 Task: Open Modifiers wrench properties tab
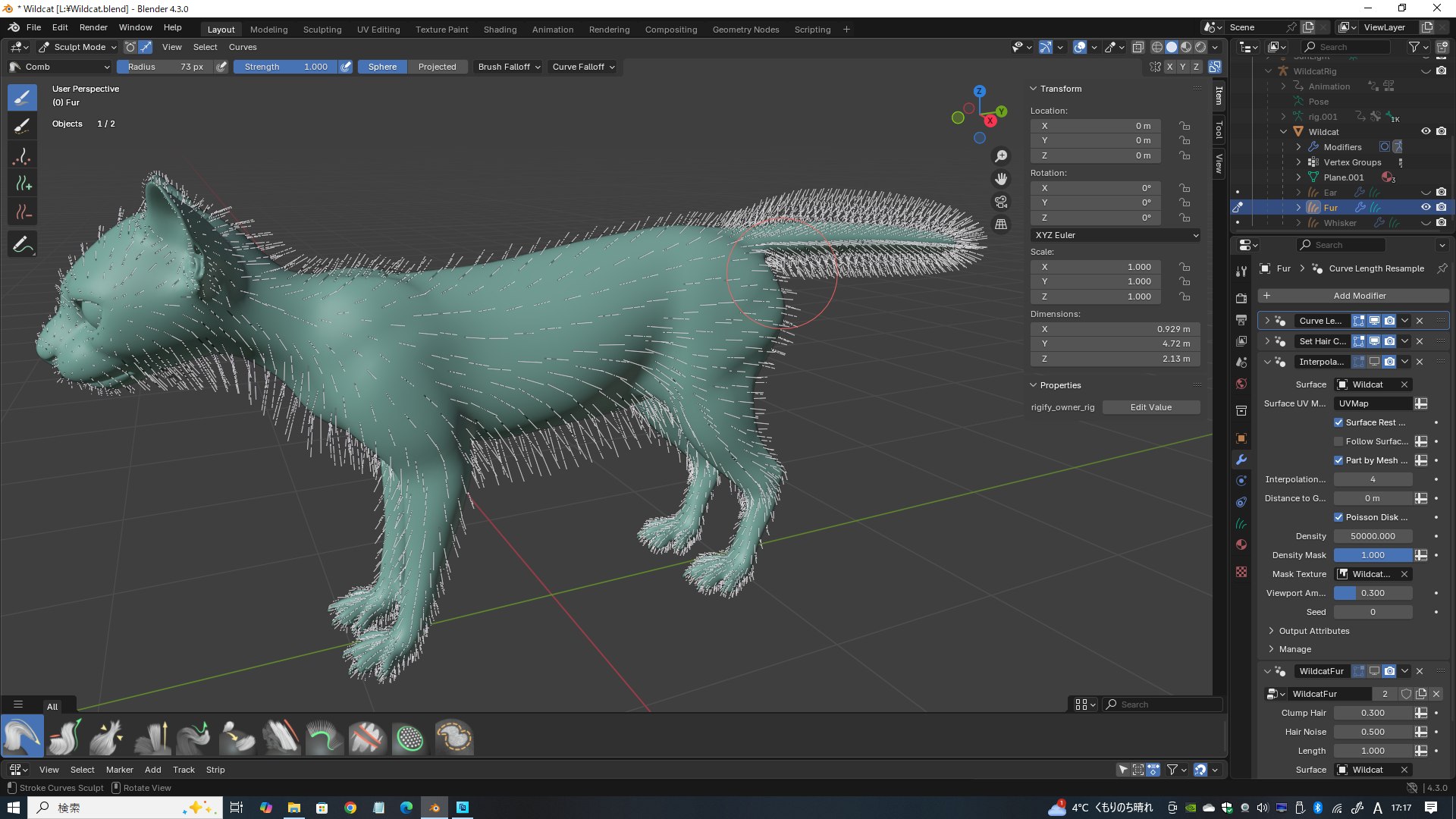(1241, 460)
